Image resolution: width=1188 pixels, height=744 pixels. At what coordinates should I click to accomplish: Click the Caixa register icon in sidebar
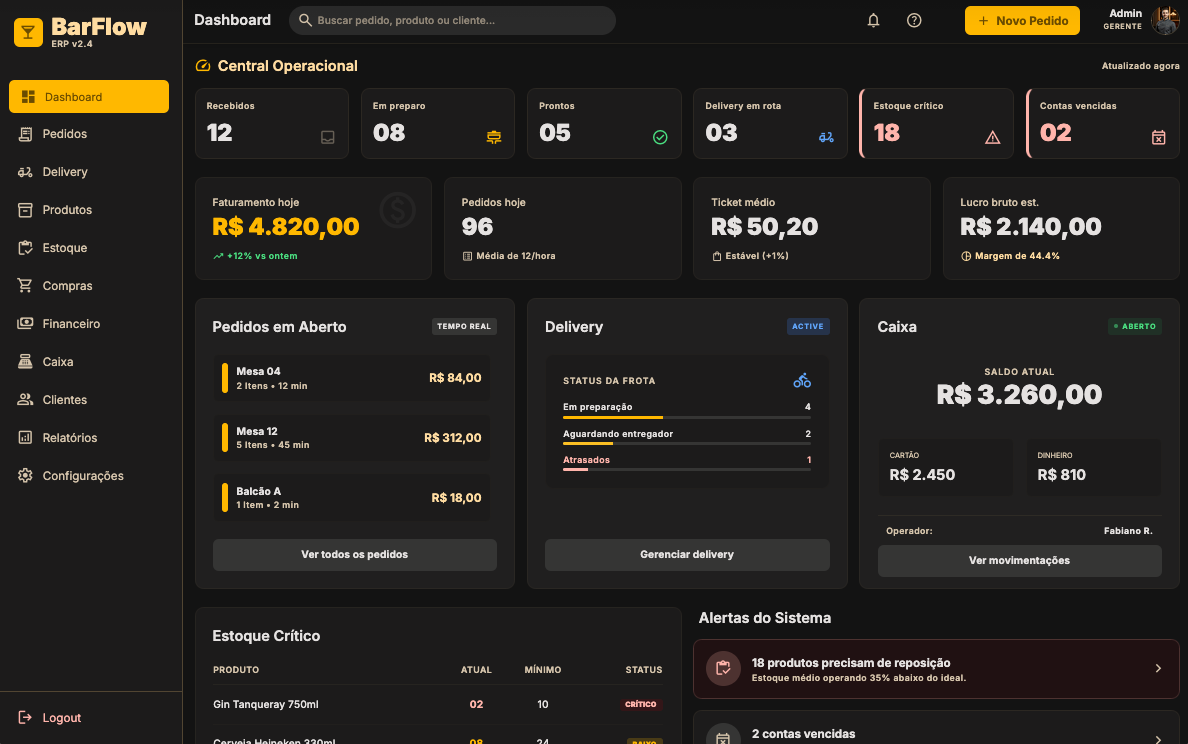pos(25,361)
